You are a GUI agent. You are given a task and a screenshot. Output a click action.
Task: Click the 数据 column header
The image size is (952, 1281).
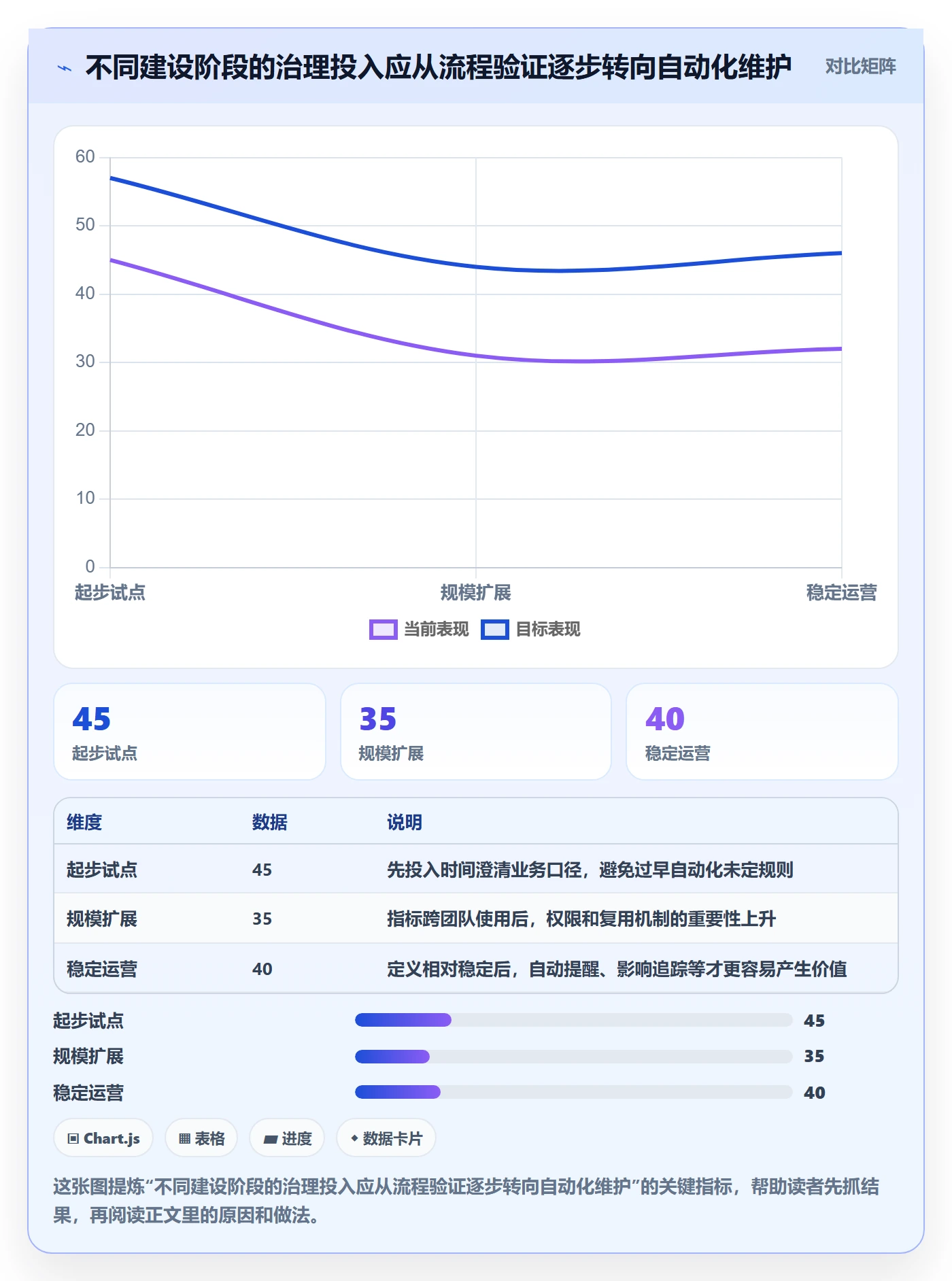(x=269, y=823)
